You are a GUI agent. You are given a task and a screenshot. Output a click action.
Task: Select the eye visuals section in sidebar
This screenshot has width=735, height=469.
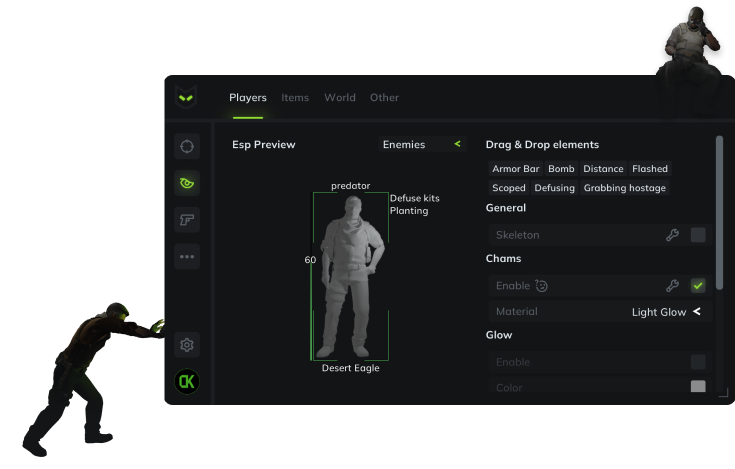coord(187,183)
